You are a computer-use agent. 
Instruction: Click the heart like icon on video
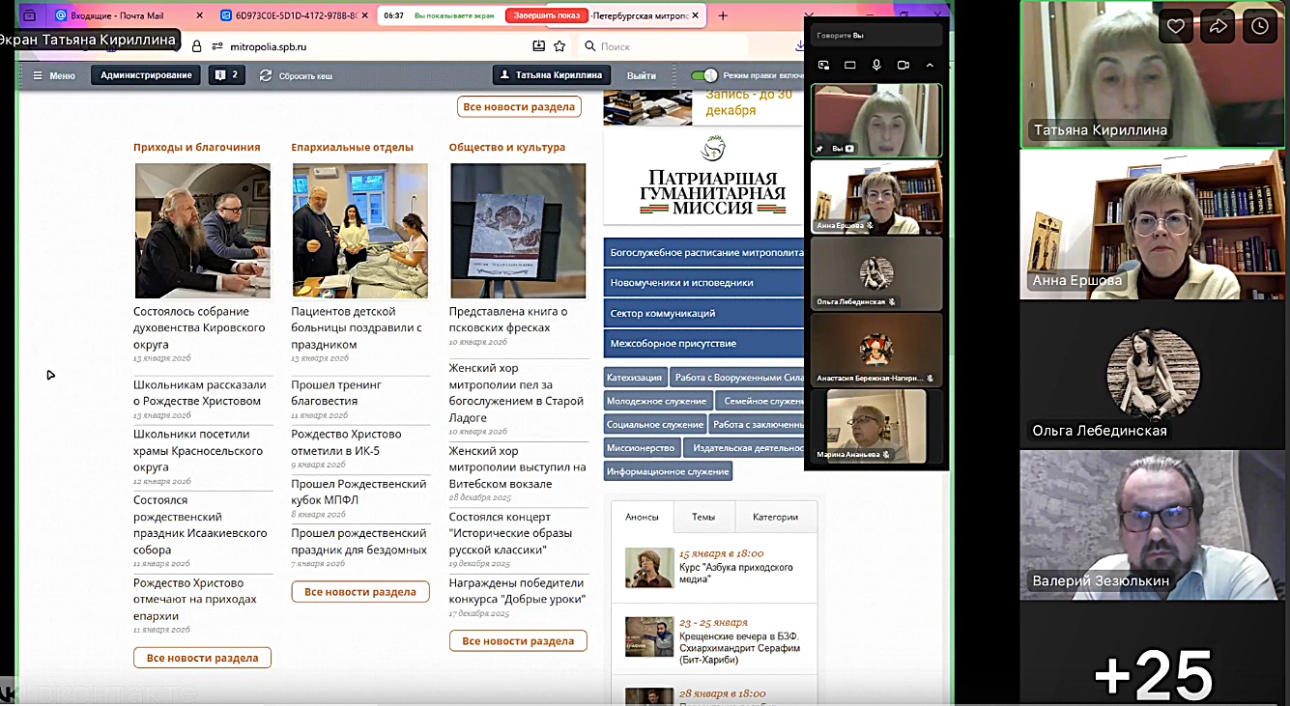[1175, 27]
